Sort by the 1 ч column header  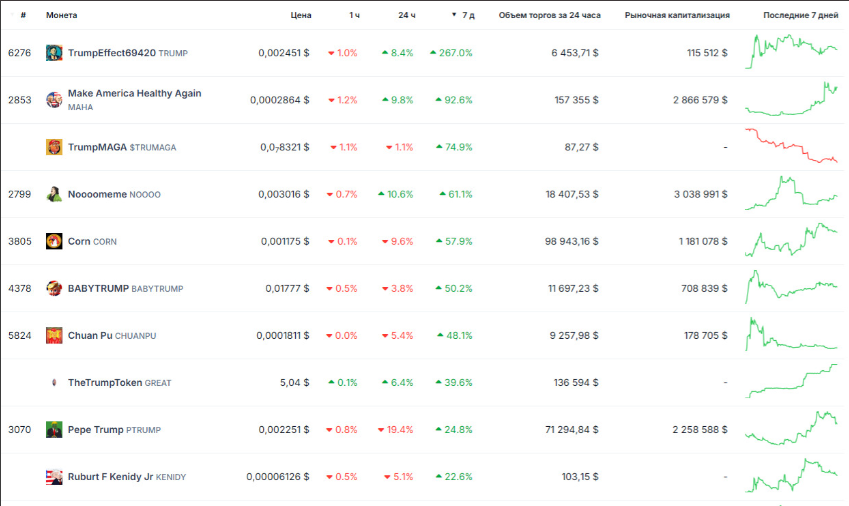(354, 15)
